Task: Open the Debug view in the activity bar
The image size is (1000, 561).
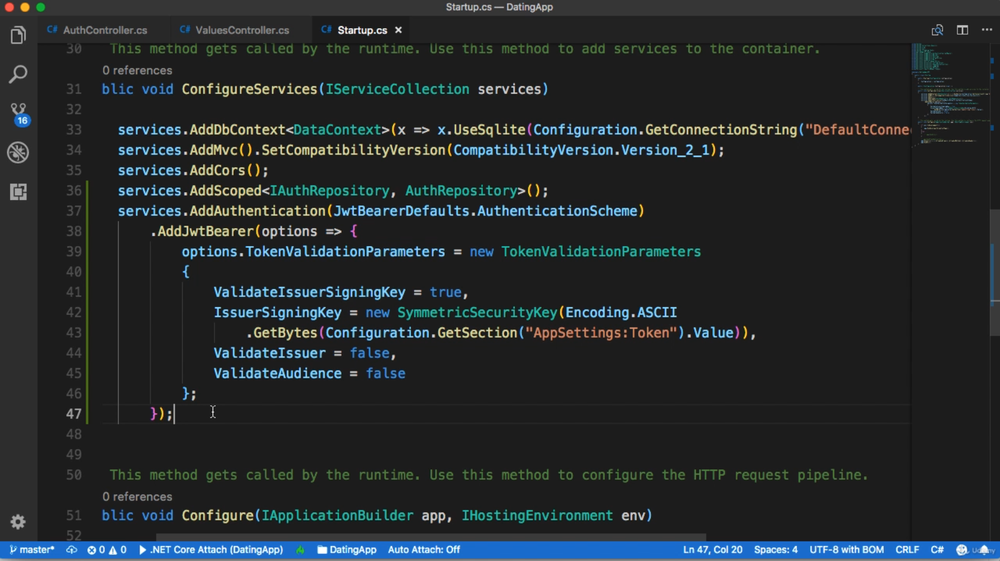Action: point(18,152)
